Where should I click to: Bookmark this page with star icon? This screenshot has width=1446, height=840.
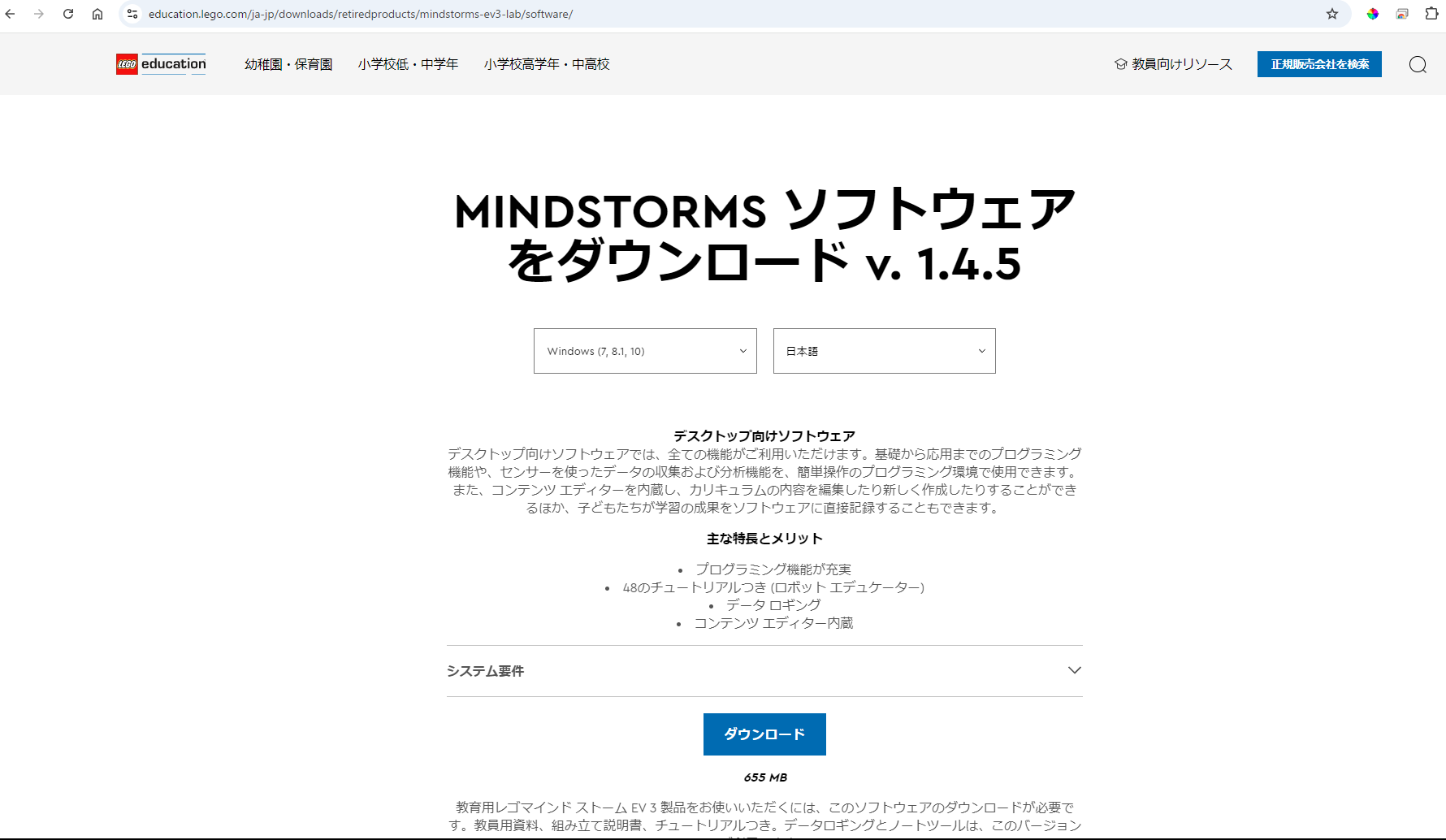point(1332,14)
